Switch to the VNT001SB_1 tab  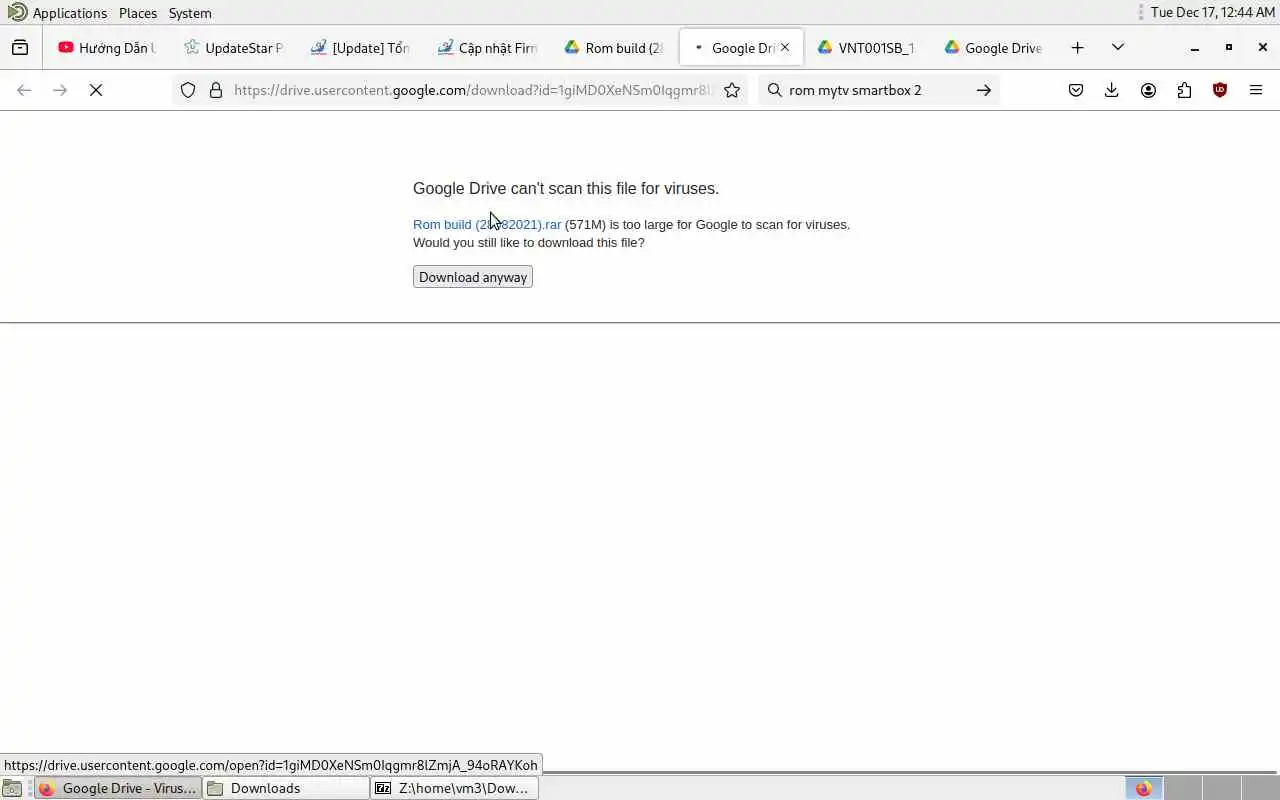coord(867,47)
